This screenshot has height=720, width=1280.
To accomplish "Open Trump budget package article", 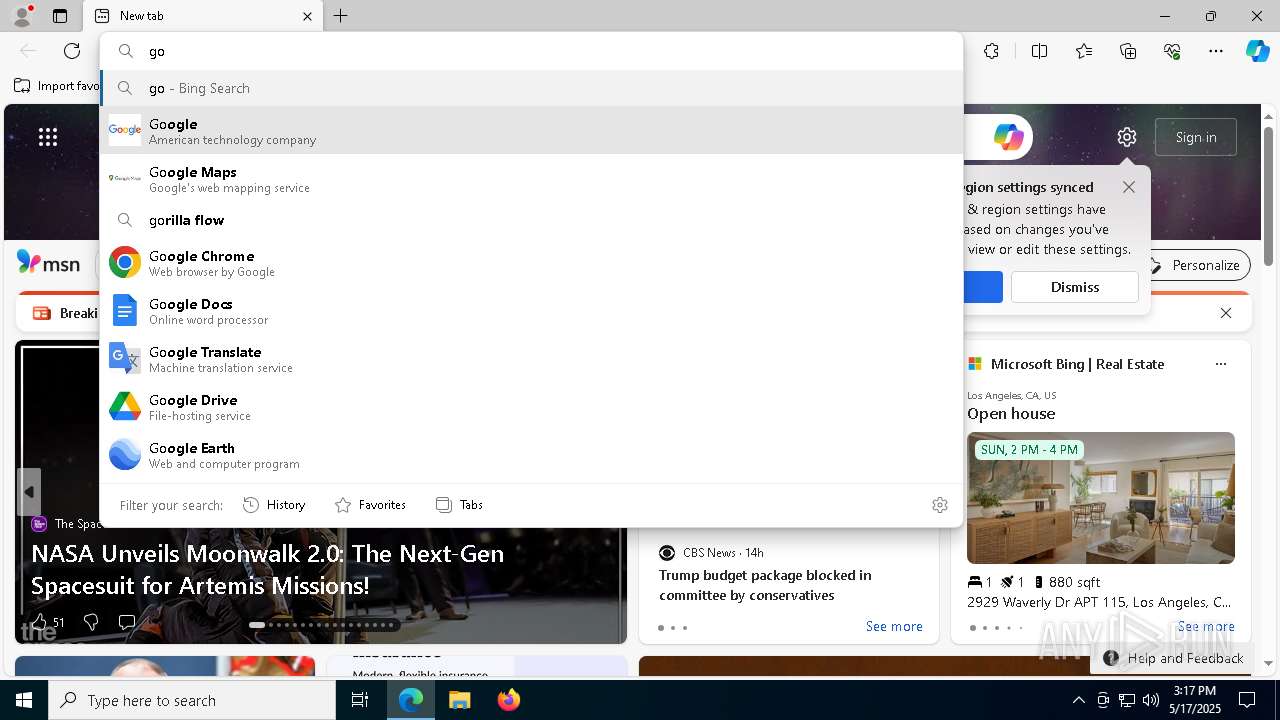I will pos(765,585).
